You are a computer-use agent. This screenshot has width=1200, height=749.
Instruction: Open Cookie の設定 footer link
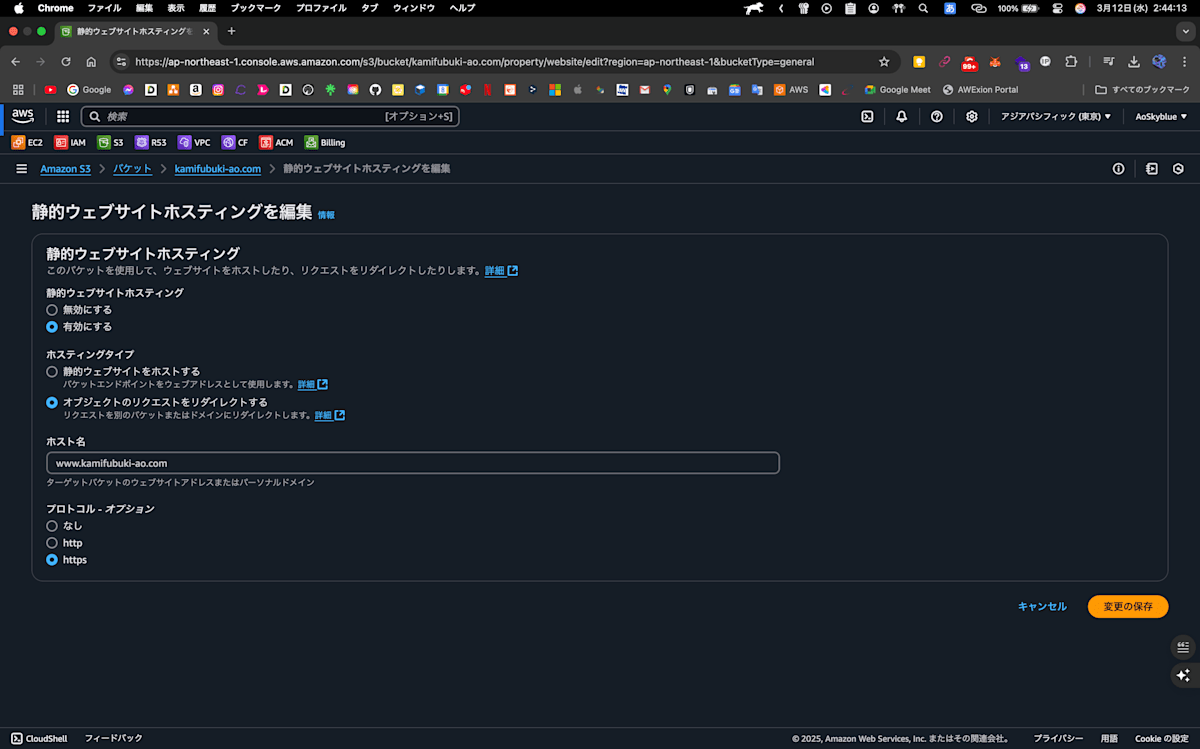pos(1162,738)
